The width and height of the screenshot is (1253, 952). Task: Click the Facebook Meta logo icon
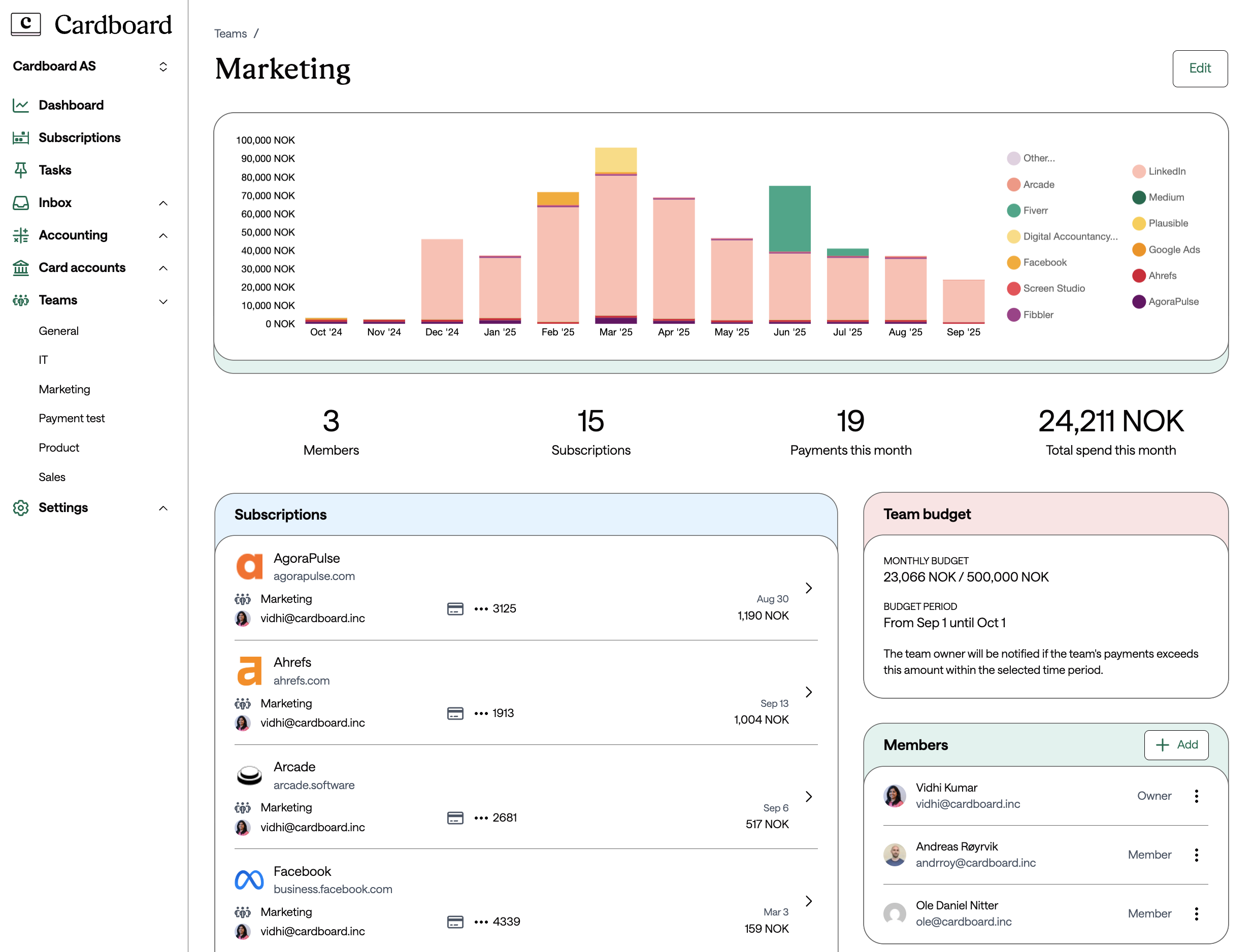249,879
